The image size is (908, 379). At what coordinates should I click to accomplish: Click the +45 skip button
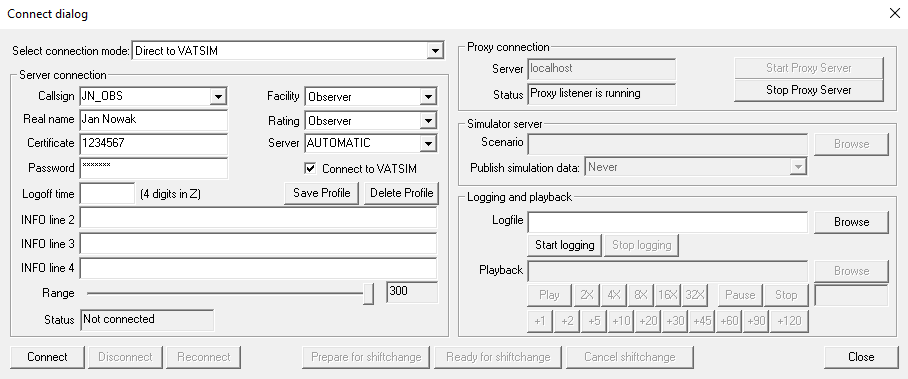click(702, 321)
